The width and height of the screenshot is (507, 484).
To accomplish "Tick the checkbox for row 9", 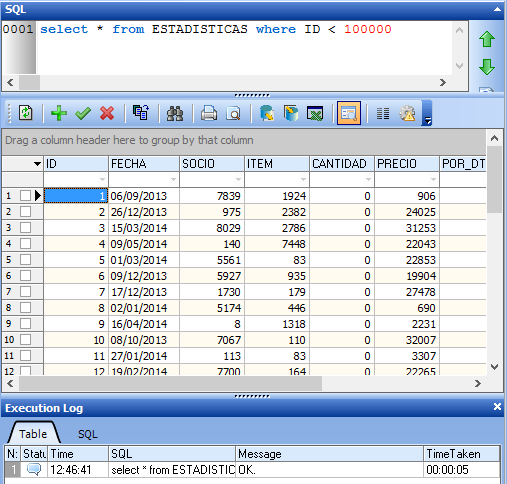I will (x=25, y=323).
